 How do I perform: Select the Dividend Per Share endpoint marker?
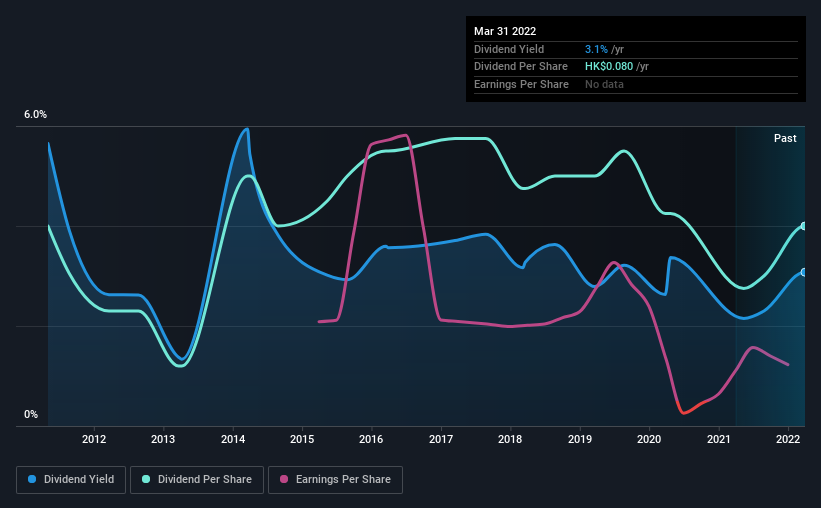[x=804, y=226]
